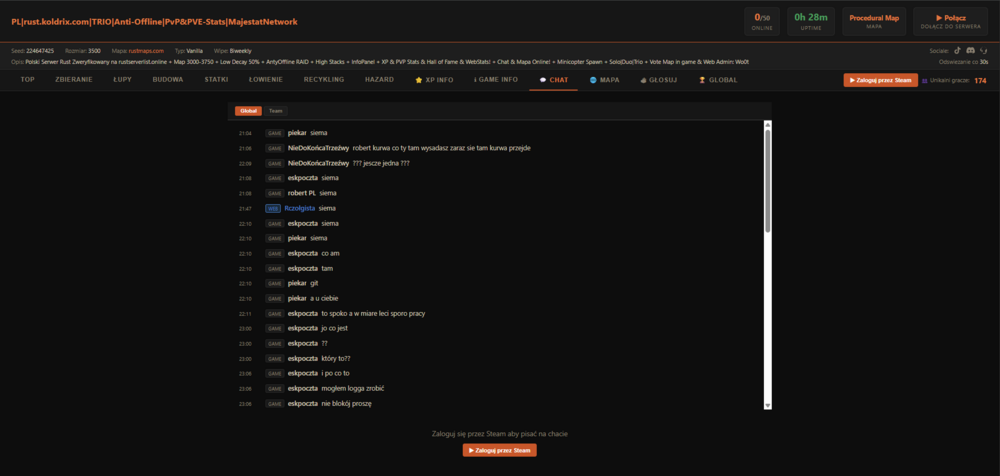This screenshot has height=476, width=1000.
Task: Click the message 'to spoko a w miare leci sporo pracy'
Action: [373, 313]
